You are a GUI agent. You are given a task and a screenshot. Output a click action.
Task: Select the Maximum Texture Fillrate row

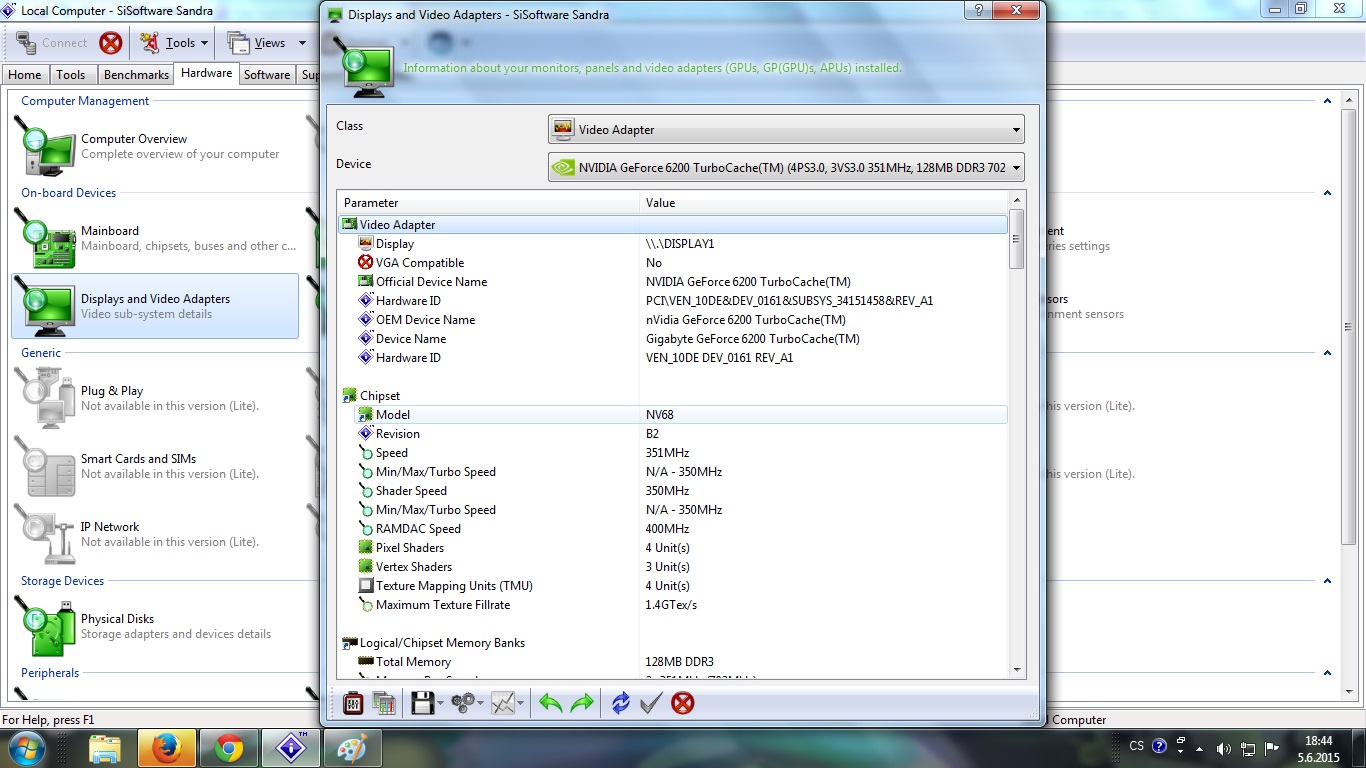673,605
